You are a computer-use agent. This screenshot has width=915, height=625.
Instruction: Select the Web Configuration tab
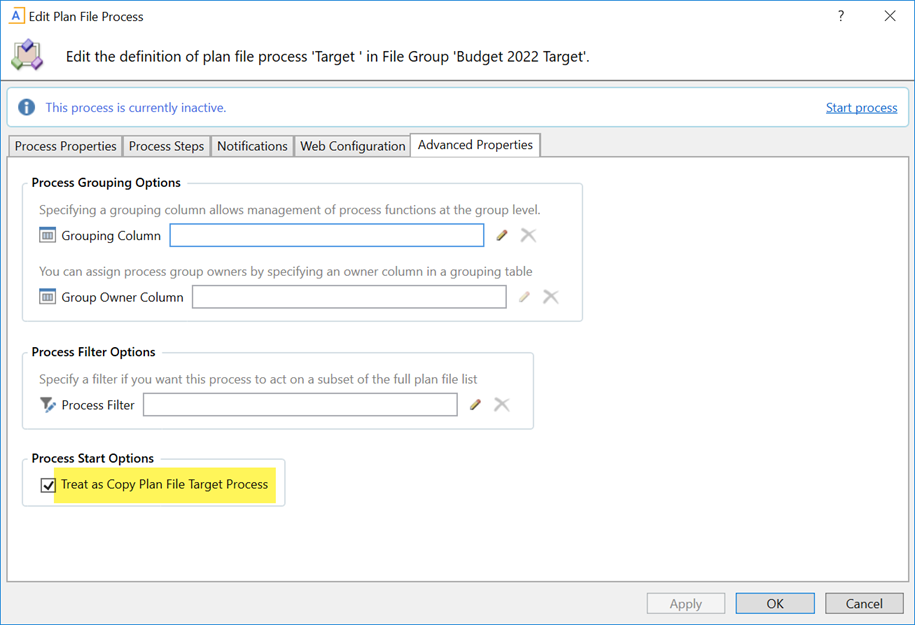point(353,146)
